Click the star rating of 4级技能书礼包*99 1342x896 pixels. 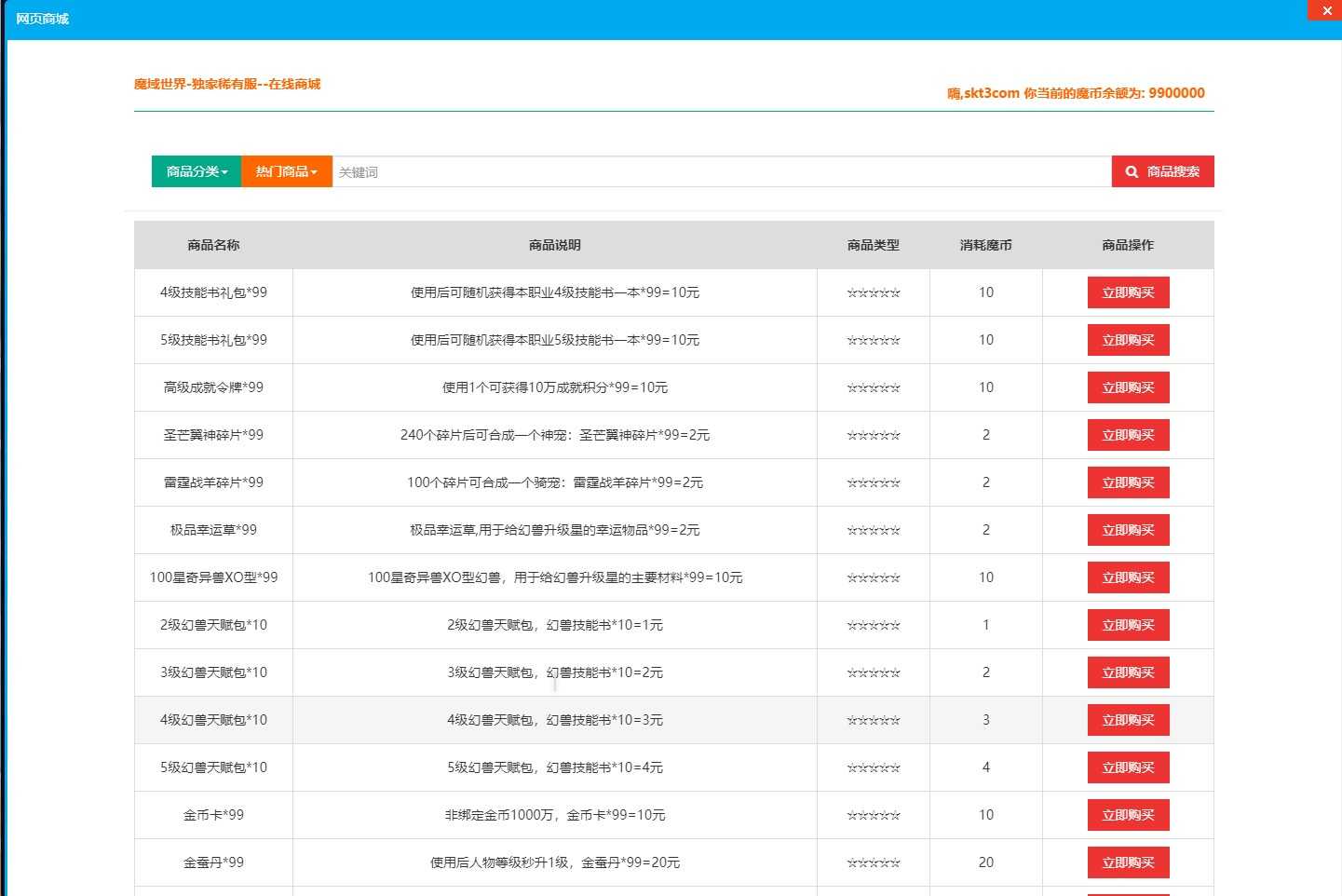pyautogui.click(x=874, y=293)
